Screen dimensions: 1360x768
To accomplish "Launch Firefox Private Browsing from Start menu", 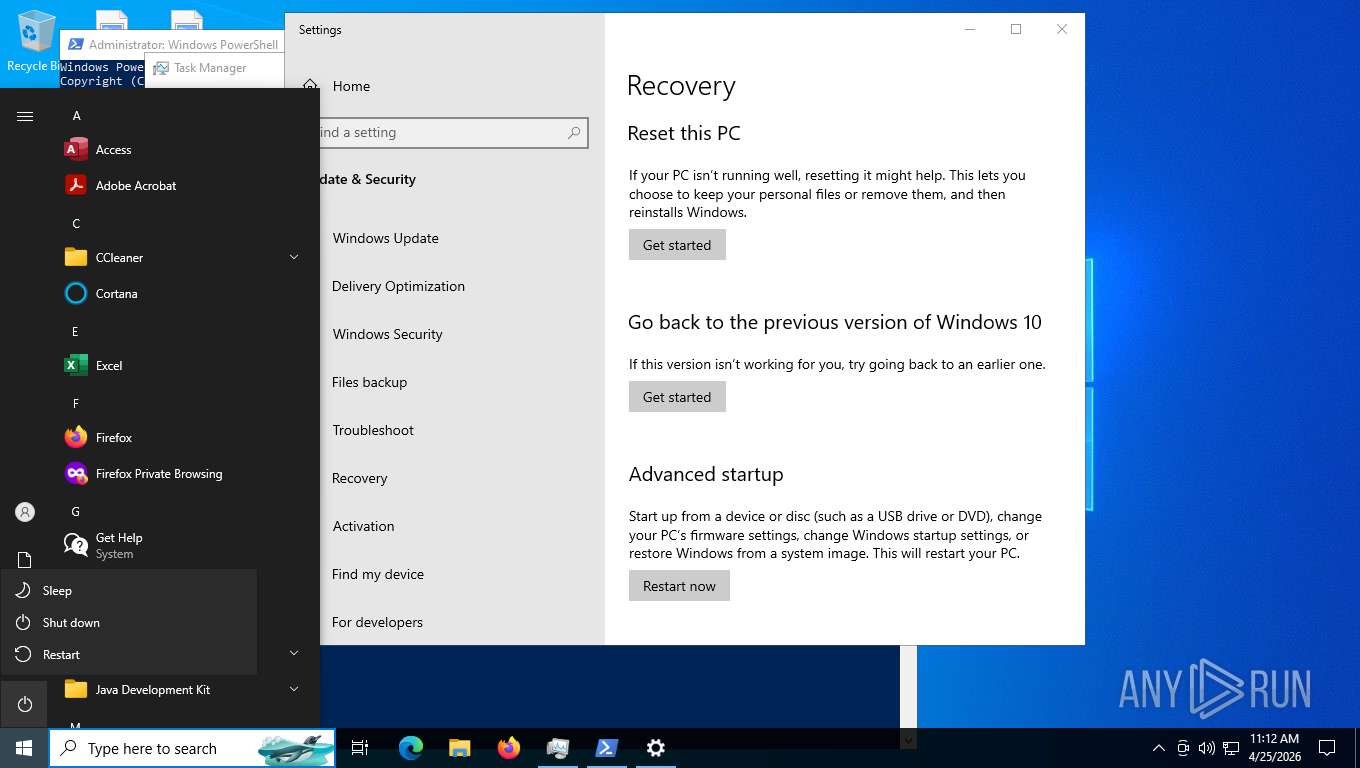I will click(180, 474).
